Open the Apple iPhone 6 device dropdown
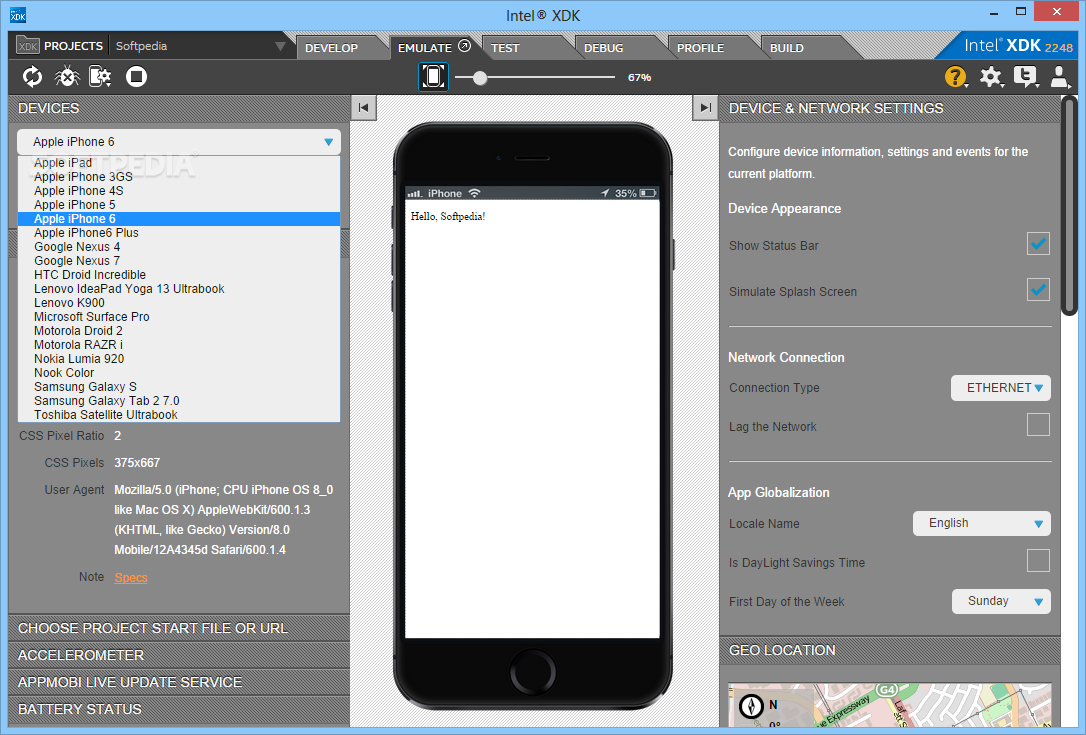Screen dimensions: 1086x735 point(179,142)
